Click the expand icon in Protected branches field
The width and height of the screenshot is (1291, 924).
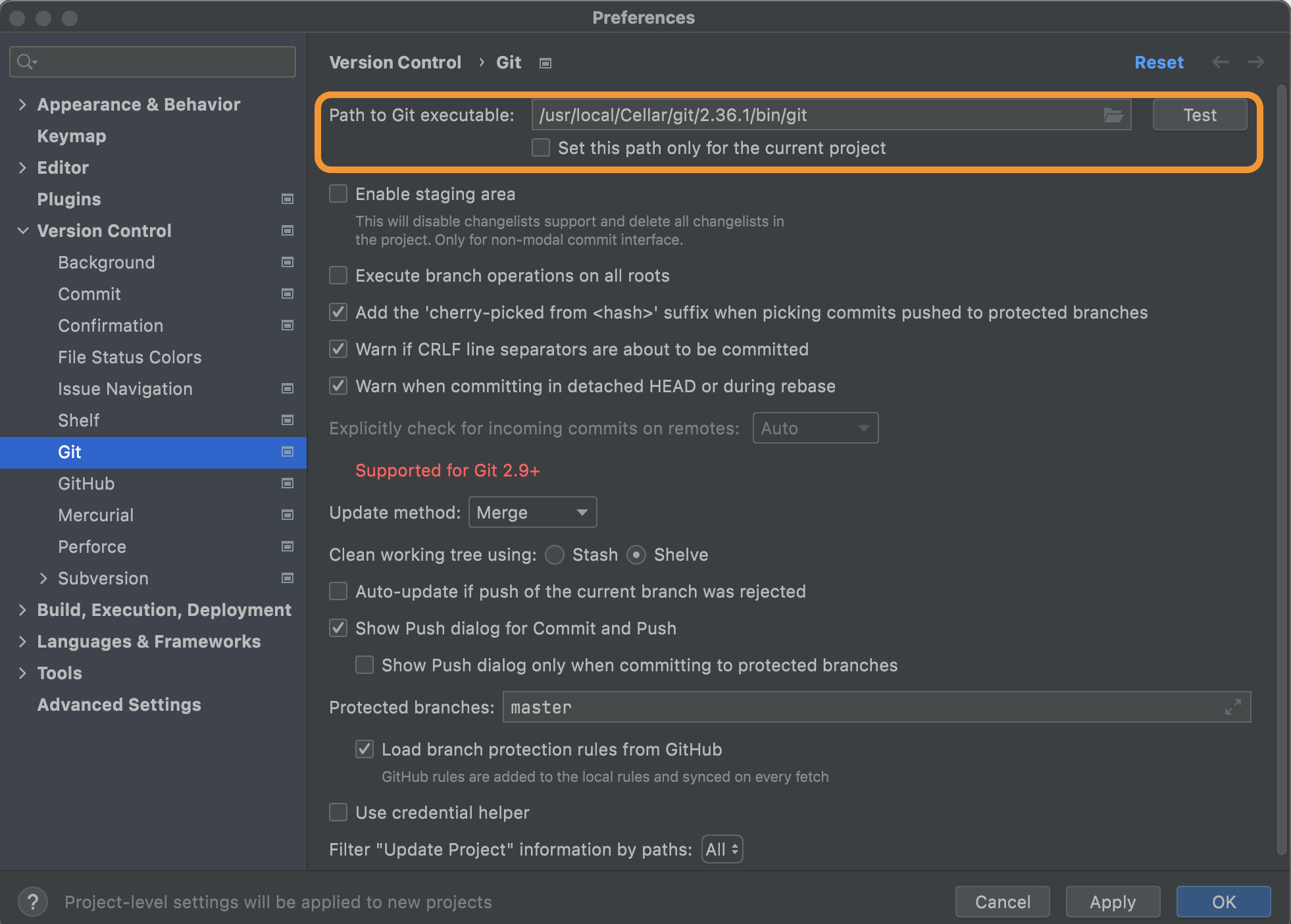1233,707
